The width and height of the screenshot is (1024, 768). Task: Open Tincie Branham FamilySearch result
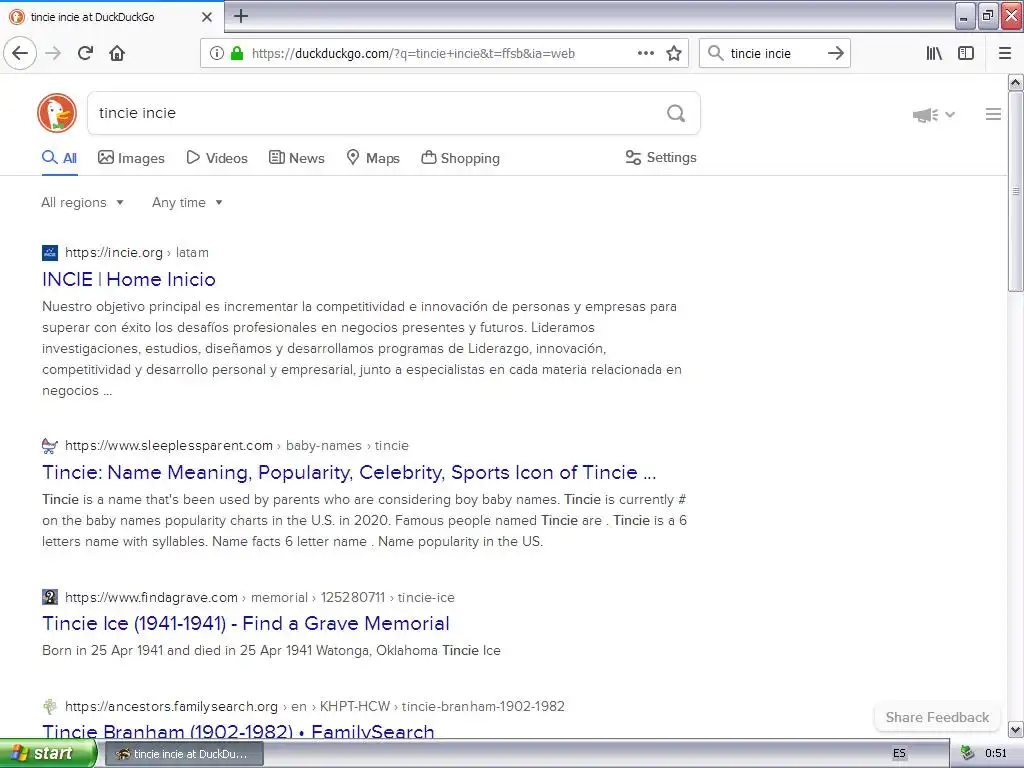pyautogui.click(x=238, y=731)
